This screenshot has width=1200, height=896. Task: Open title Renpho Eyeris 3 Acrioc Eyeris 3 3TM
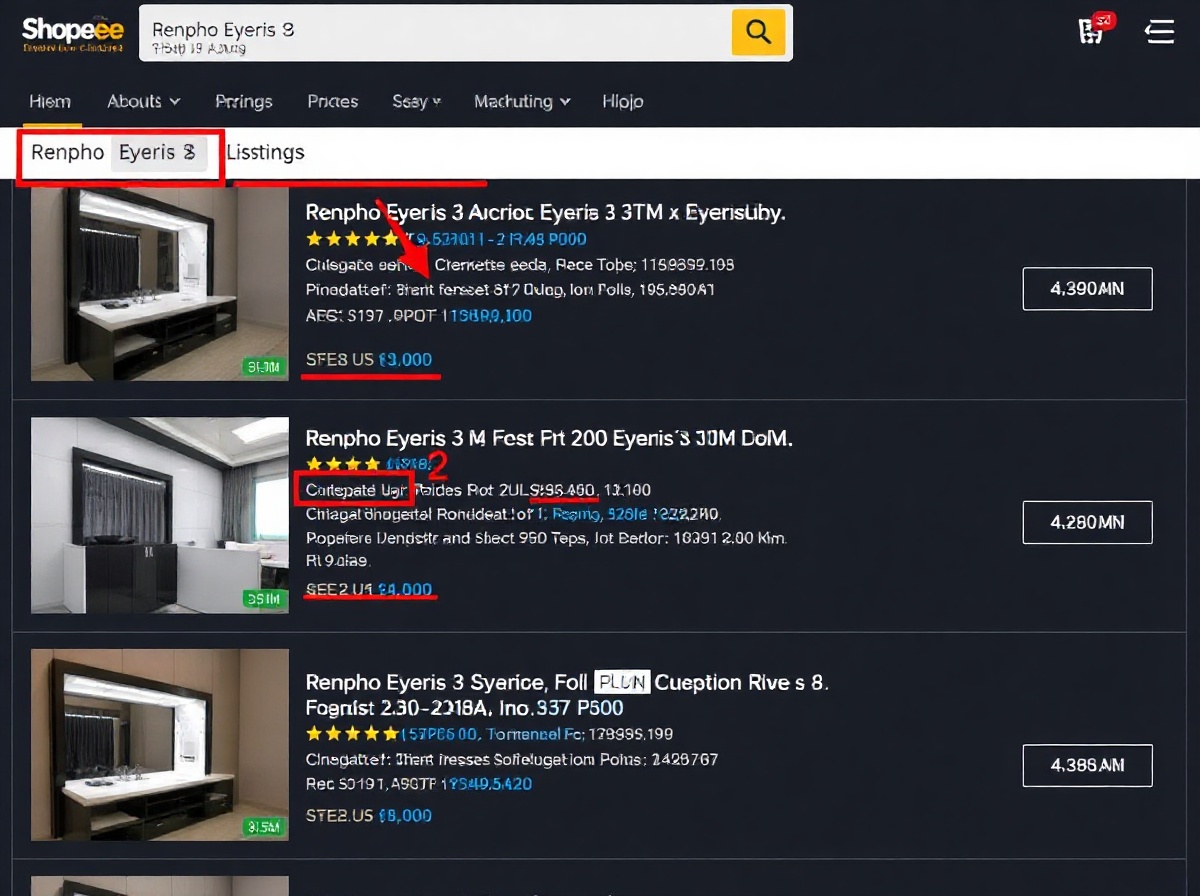click(x=545, y=213)
